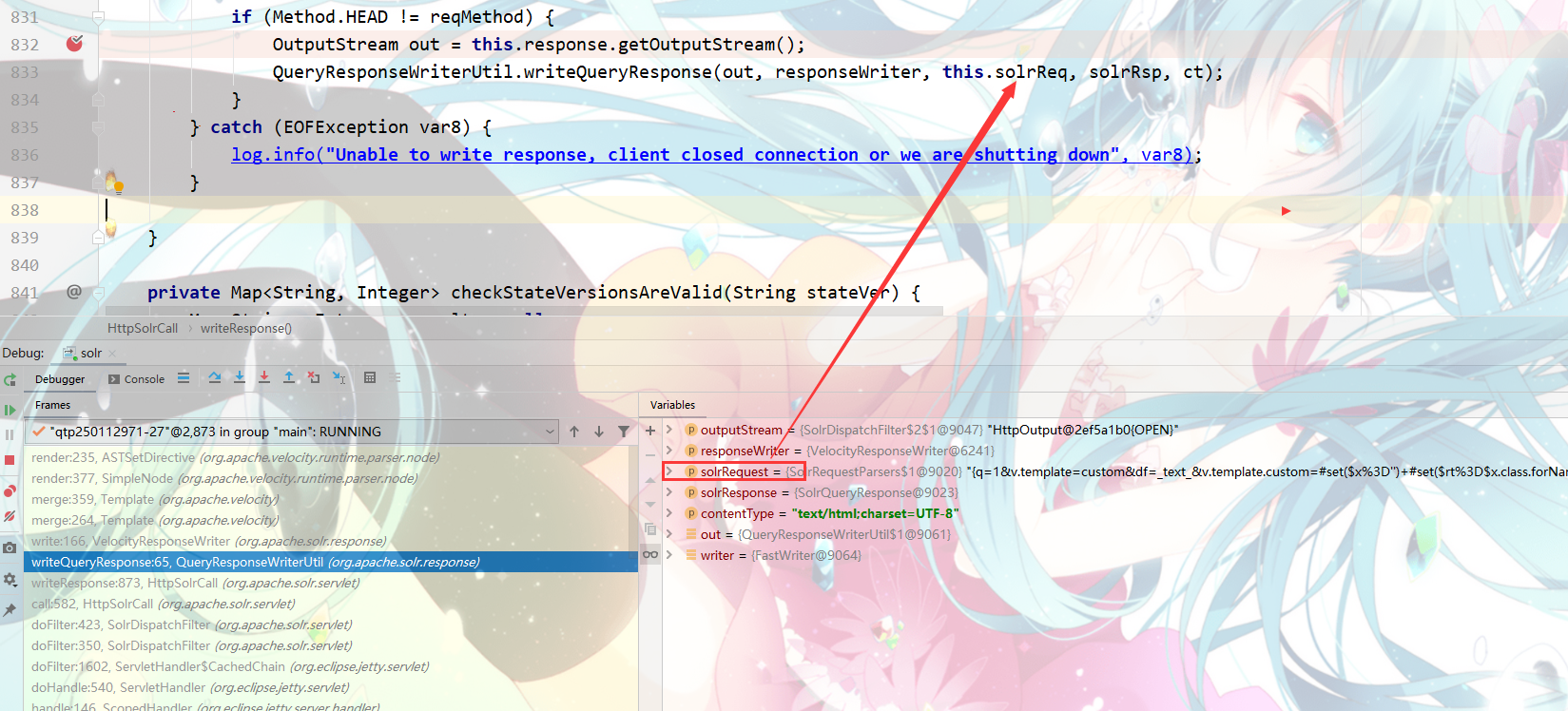Collapse the code fold marker on line 835
1568x711 pixels.
pyautogui.click(x=98, y=127)
